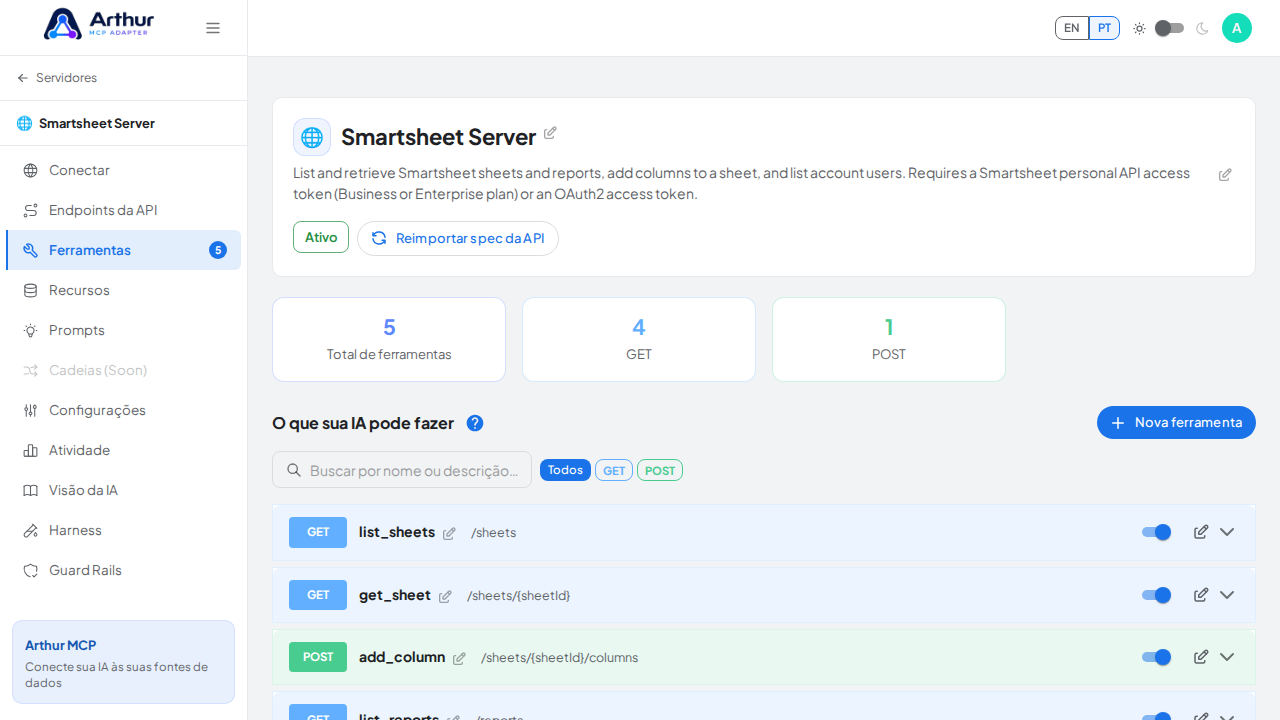This screenshot has height=720, width=1280.
Task: Rename get_sheet tool via small pencil
Action: [445, 597]
